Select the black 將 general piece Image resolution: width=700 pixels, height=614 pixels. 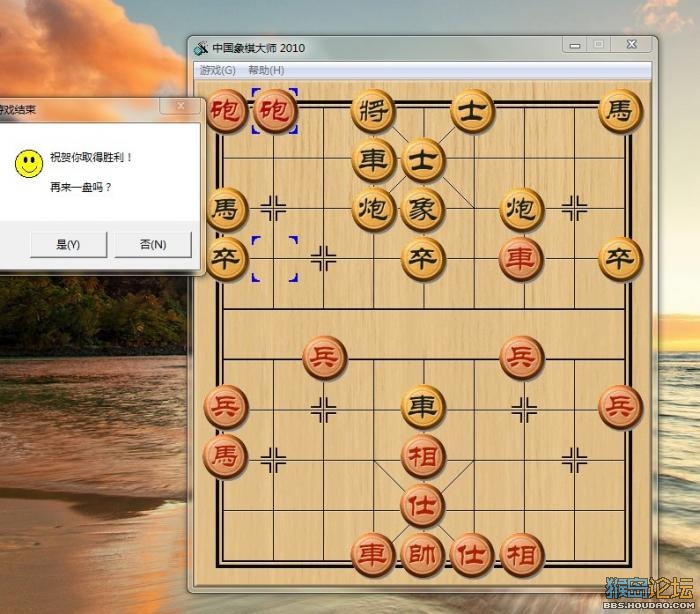[373, 111]
